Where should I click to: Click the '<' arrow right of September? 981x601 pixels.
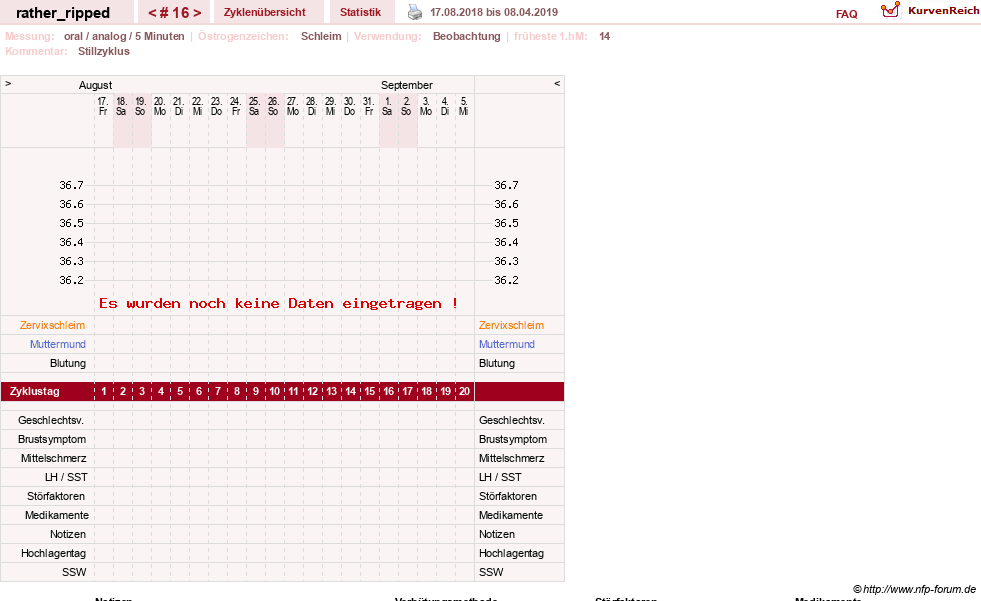[x=557, y=83]
